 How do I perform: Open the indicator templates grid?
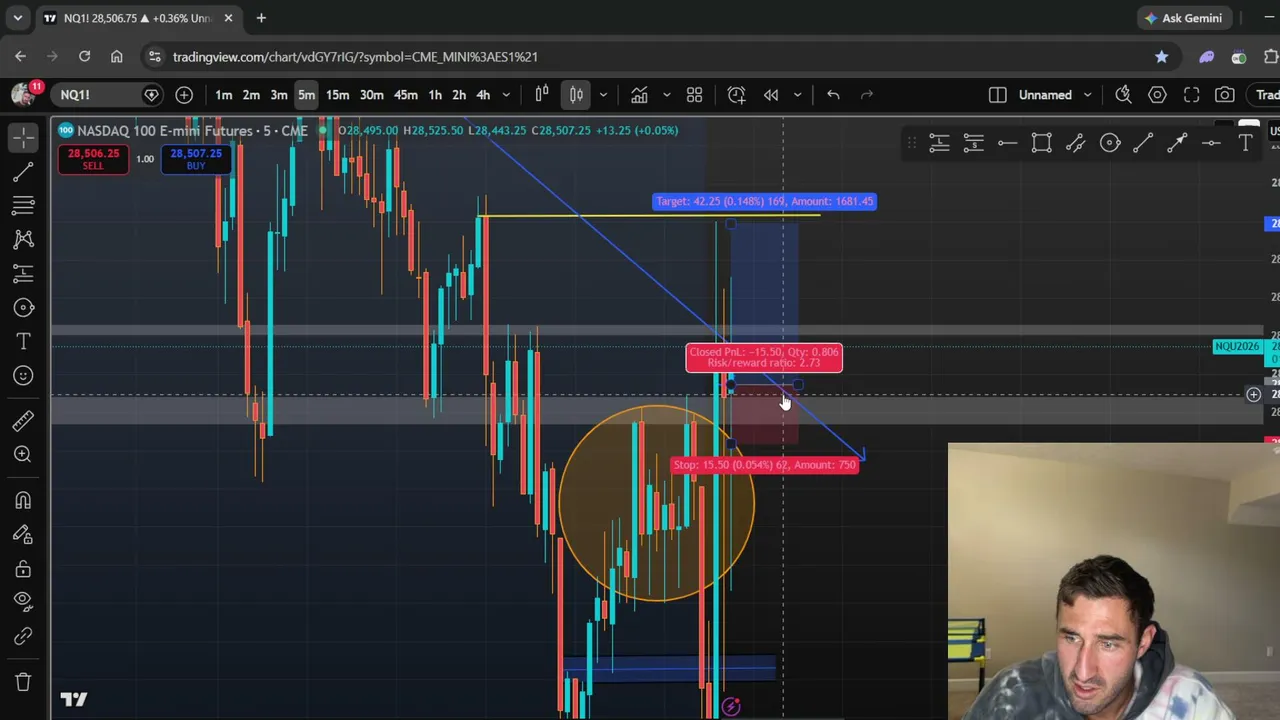click(x=694, y=95)
